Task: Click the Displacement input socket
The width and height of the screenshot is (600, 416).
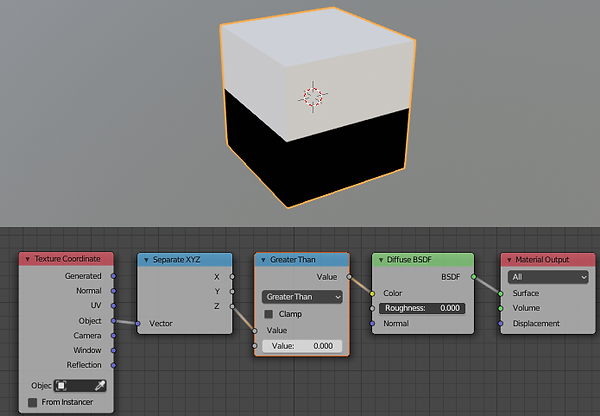Action: 501,324
